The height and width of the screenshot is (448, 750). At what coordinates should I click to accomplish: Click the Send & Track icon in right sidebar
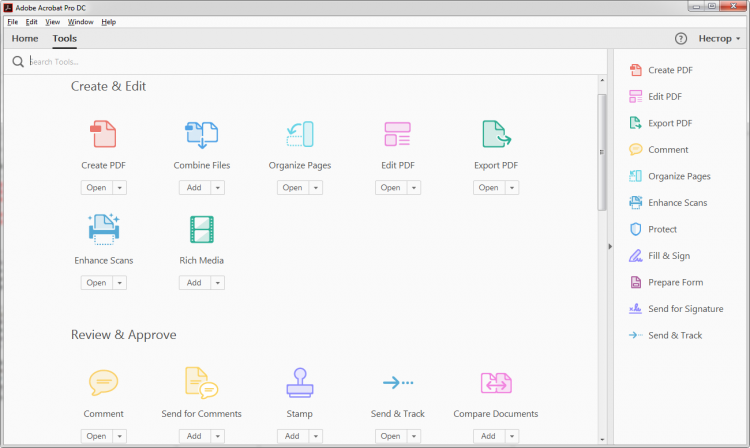[x=636, y=335]
